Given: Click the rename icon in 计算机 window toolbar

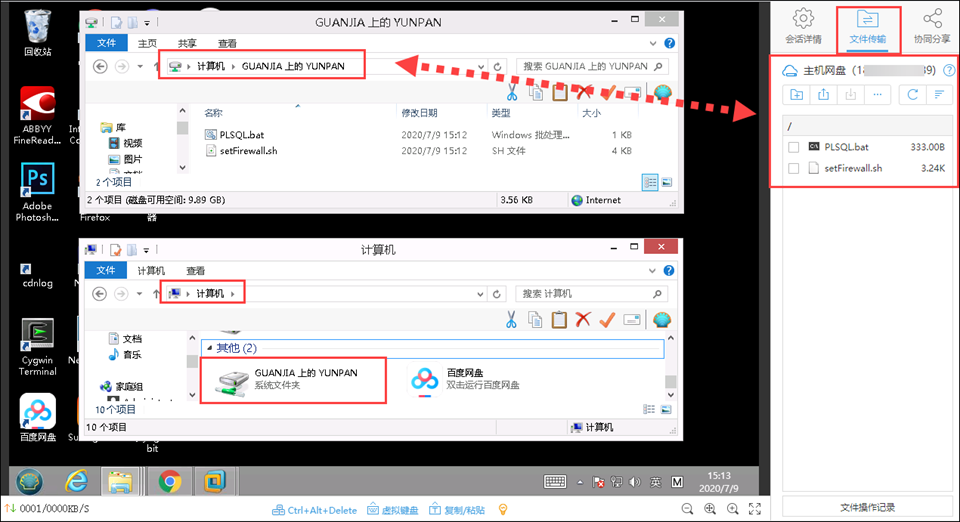Looking at the screenshot, I should coord(632,319).
